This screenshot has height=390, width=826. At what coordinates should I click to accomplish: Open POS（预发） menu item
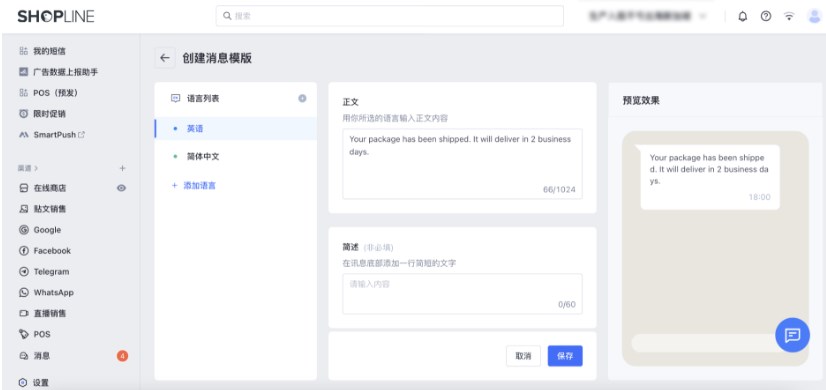click(56, 93)
